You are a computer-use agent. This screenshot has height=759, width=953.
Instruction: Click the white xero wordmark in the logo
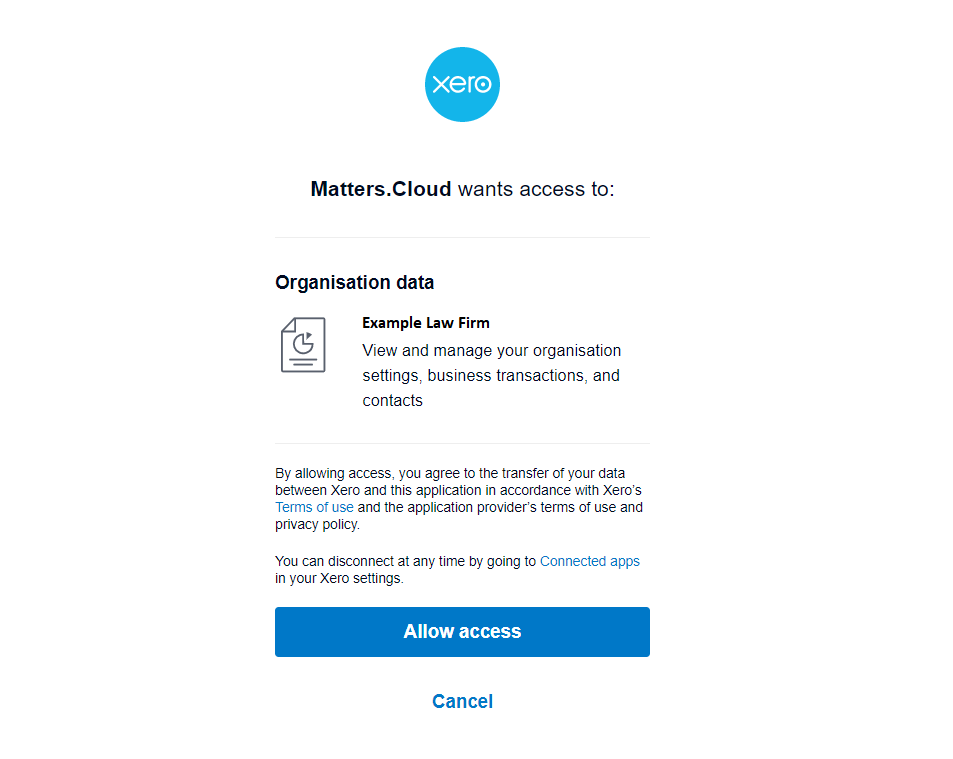tap(462, 84)
